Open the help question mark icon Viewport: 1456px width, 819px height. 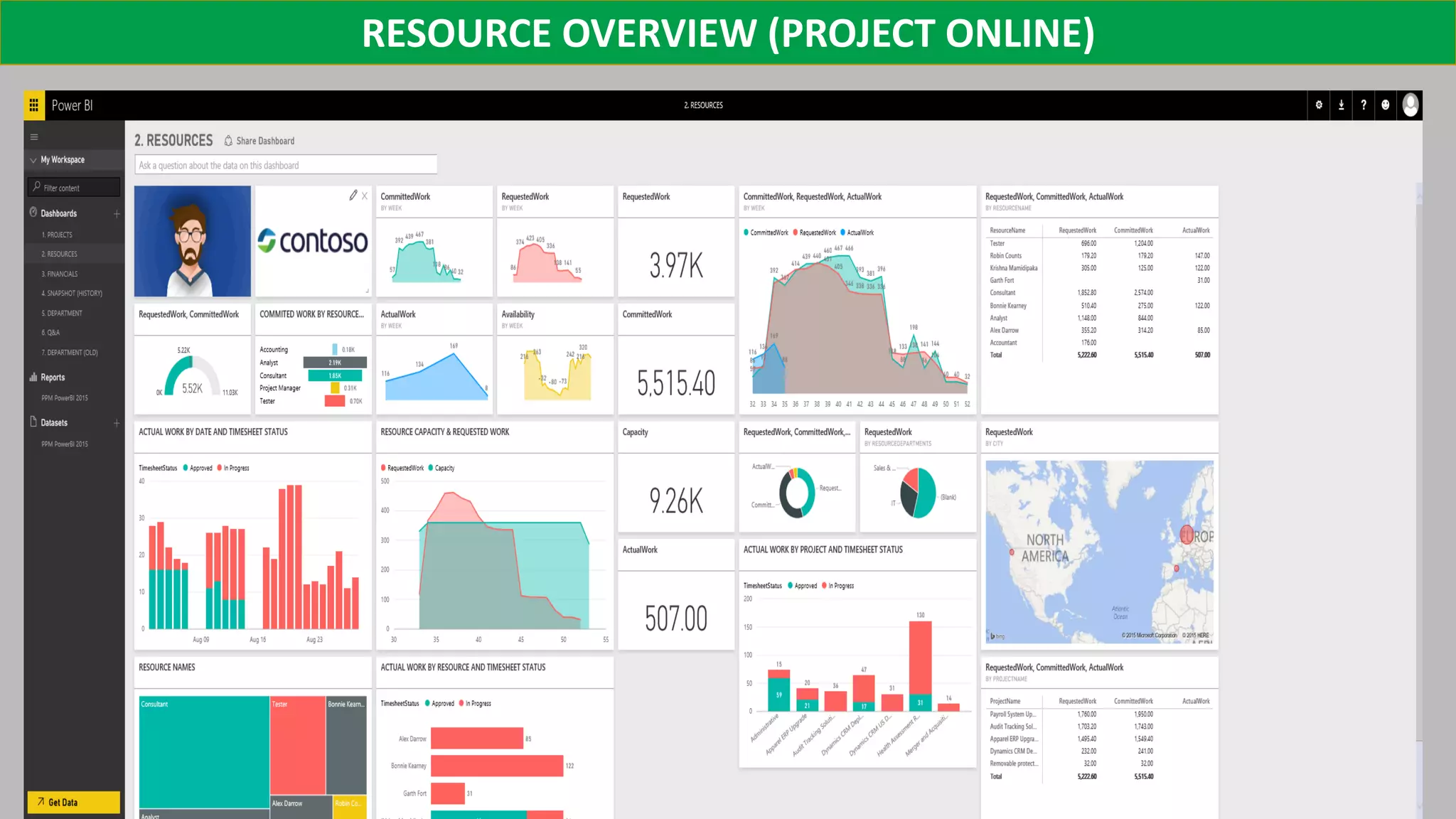(1364, 105)
